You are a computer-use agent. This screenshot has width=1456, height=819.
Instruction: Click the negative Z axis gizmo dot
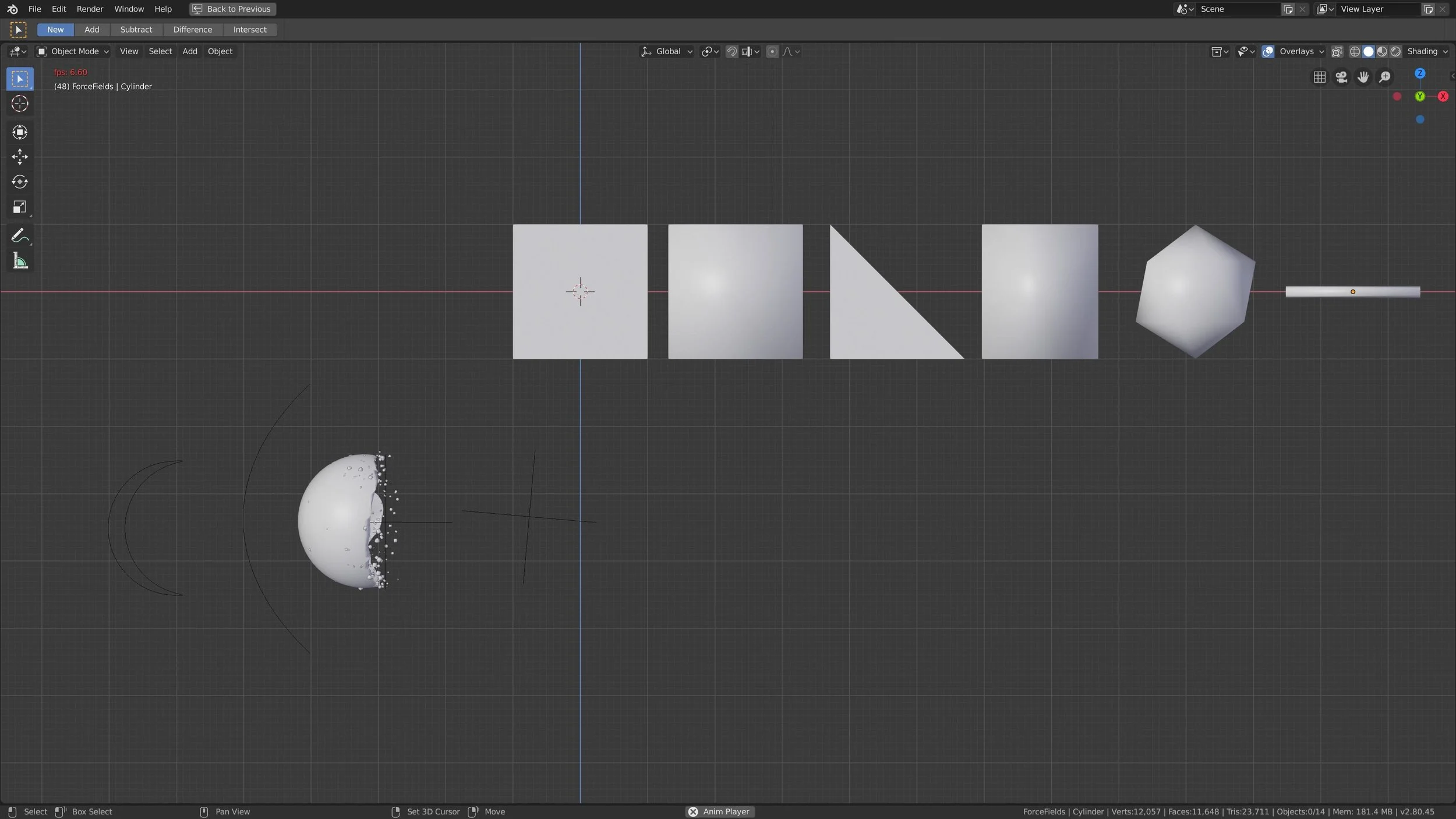[1420, 119]
